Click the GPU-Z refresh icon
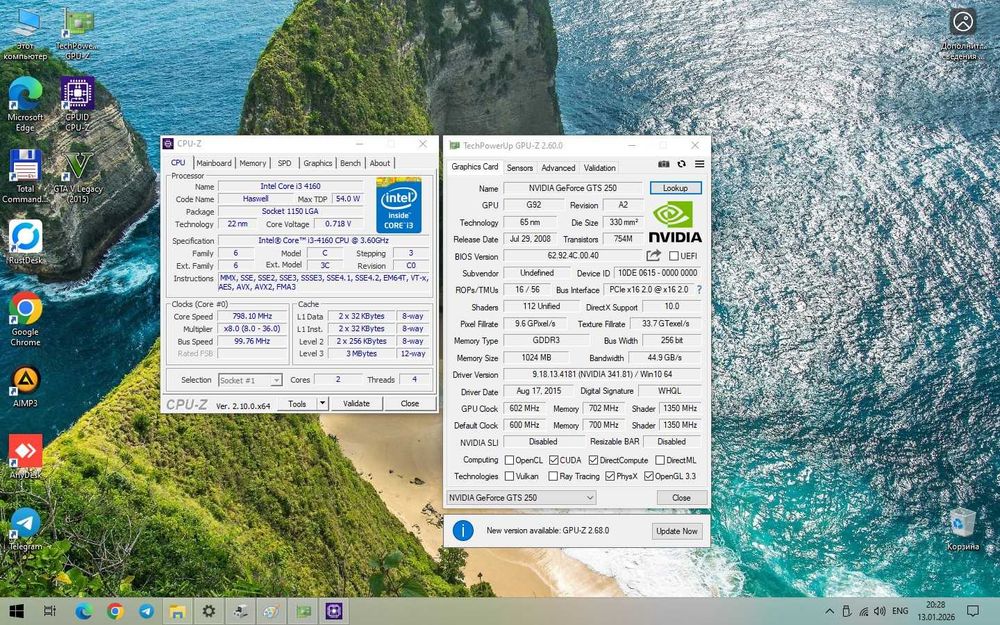The image size is (1000, 625). click(682, 164)
